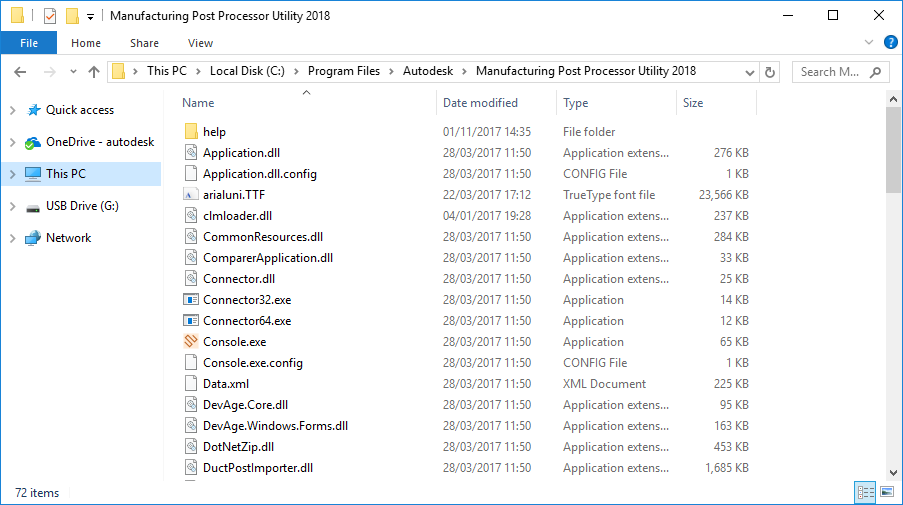
Task: Select ComparerApplication.dll file name
Action: pos(268,258)
